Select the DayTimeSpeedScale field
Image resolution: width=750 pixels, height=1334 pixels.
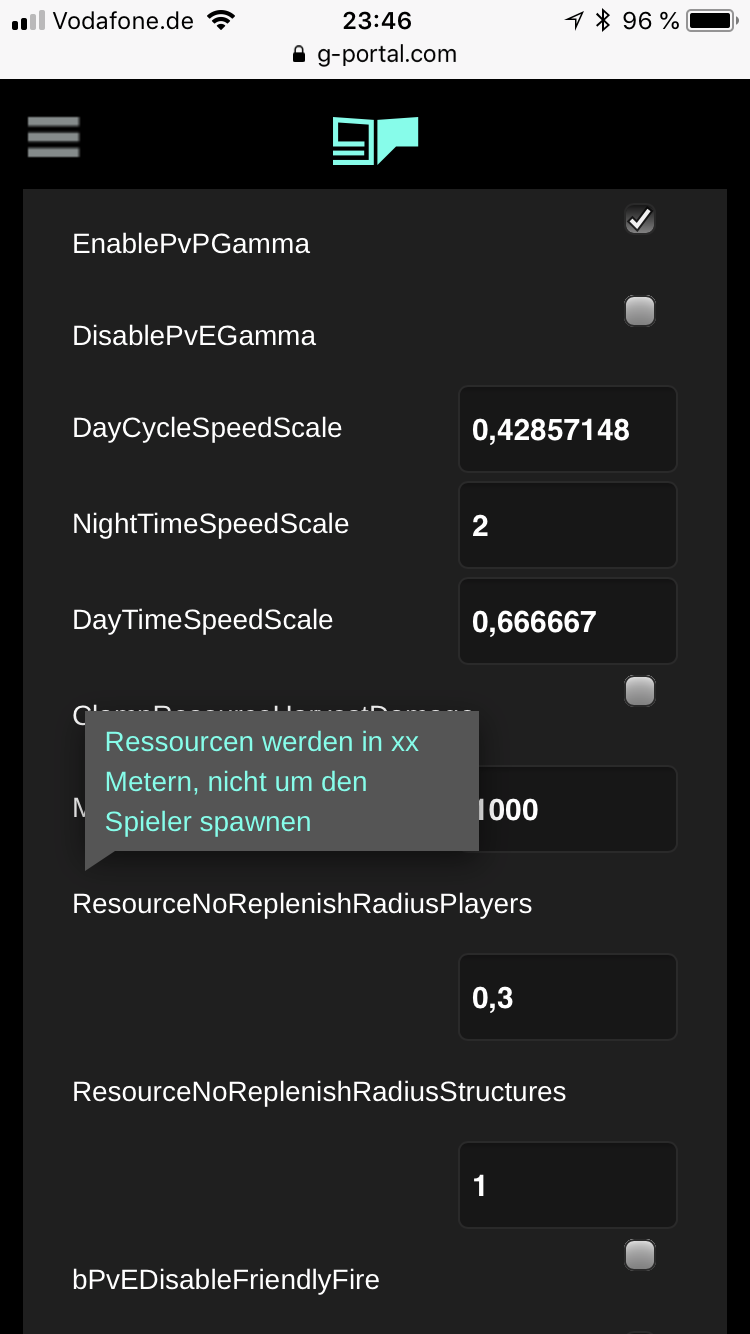click(568, 621)
